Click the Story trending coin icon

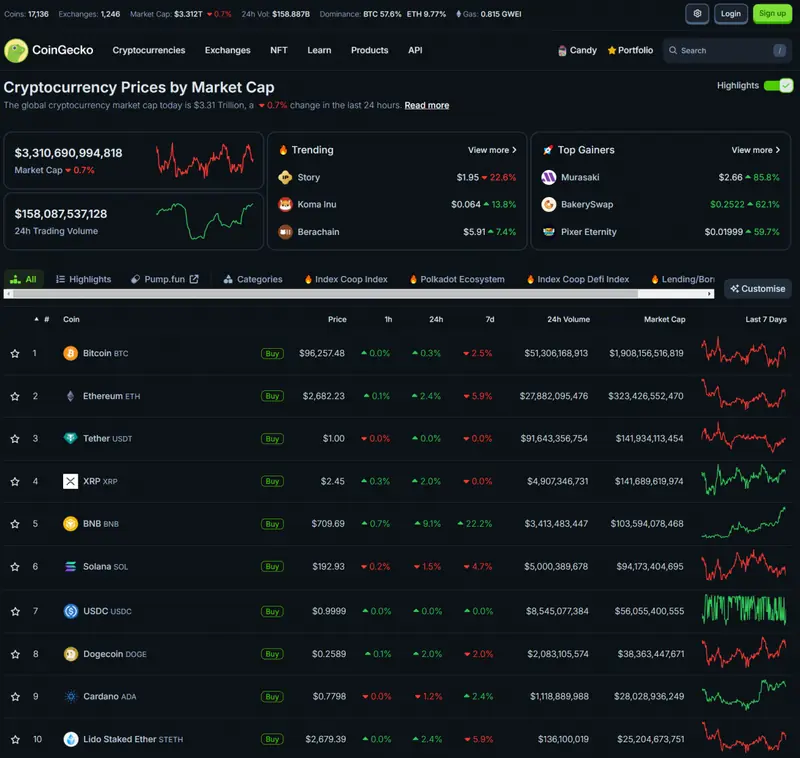pyautogui.click(x=285, y=177)
